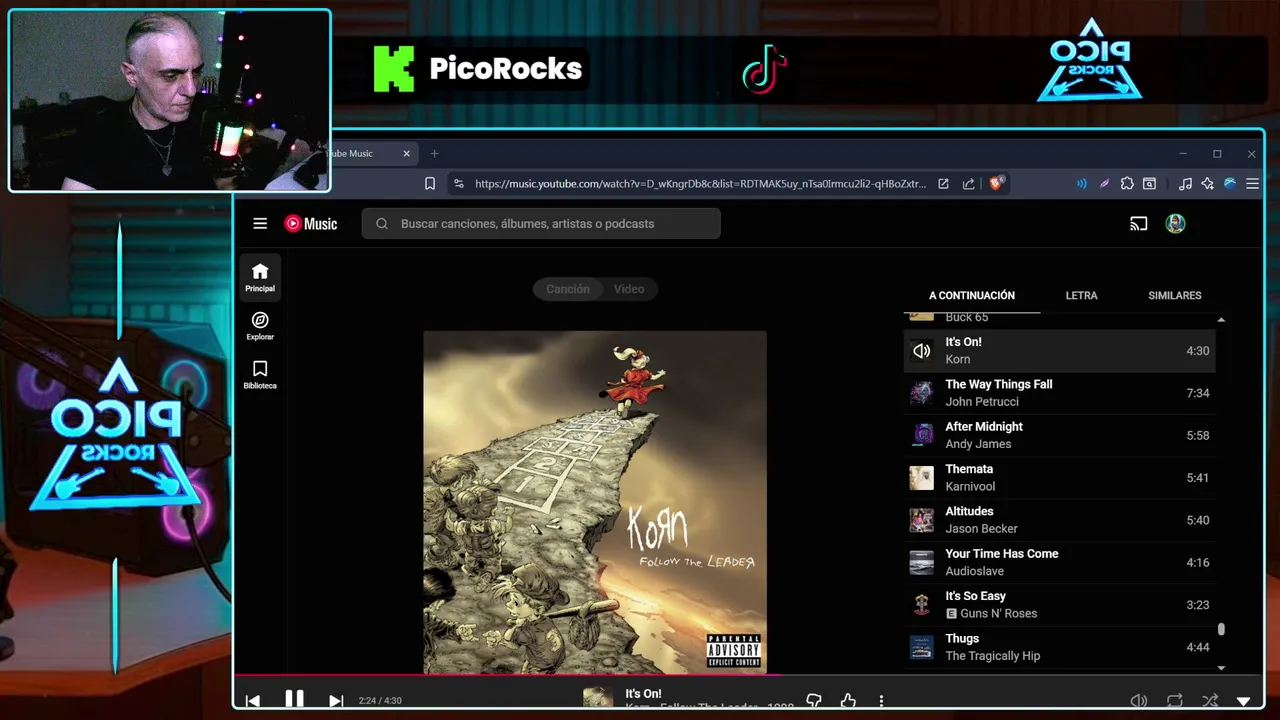Open the extensions puzzle icon

click(1127, 184)
